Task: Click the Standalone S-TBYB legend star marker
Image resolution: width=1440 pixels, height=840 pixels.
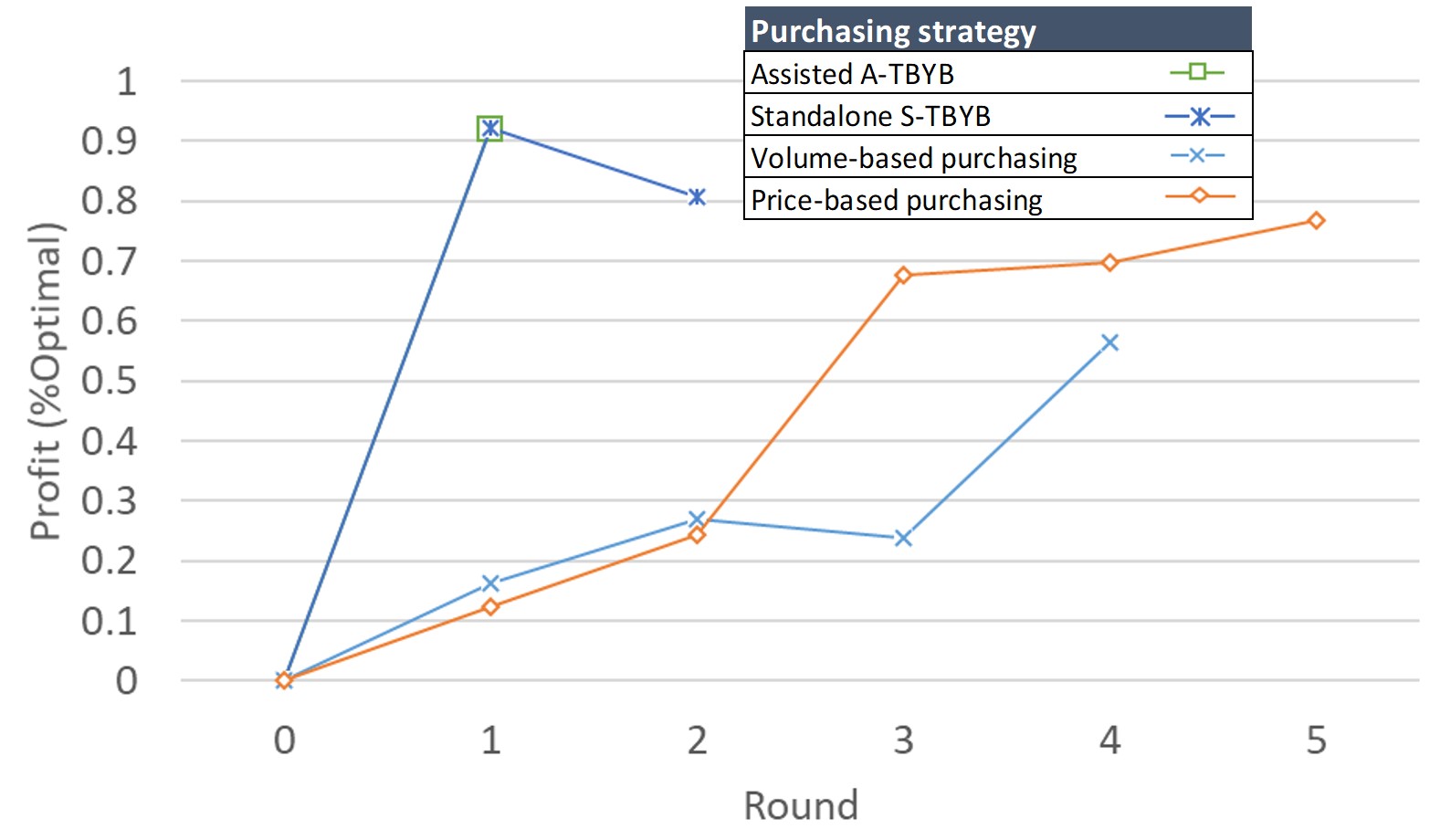Action: coord(1200,116)
